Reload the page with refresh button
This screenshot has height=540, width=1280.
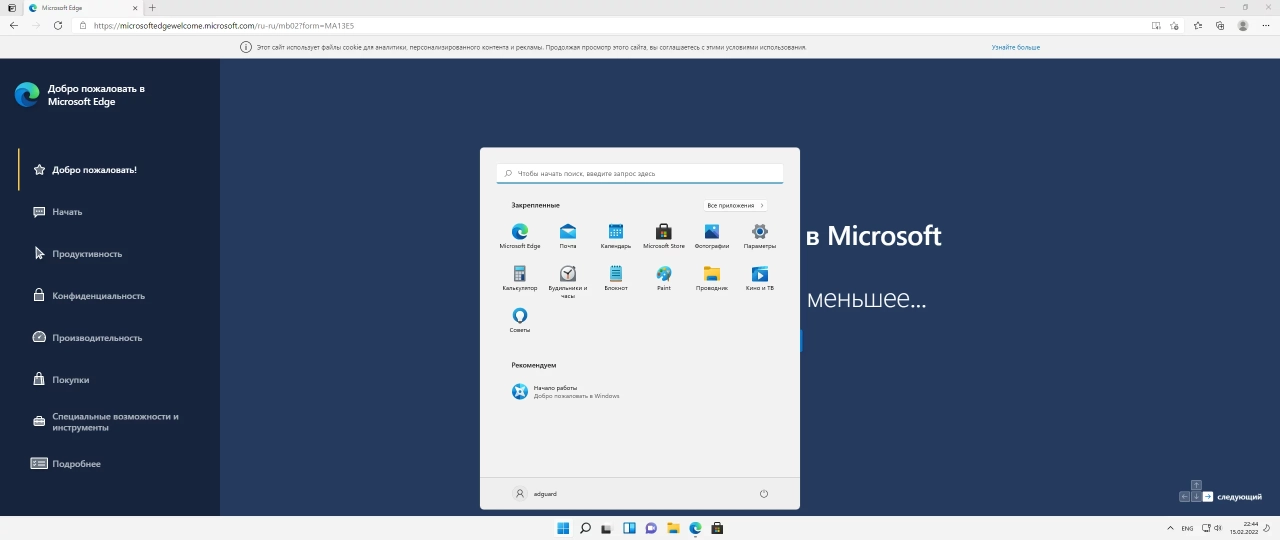(x=58, y=25)
